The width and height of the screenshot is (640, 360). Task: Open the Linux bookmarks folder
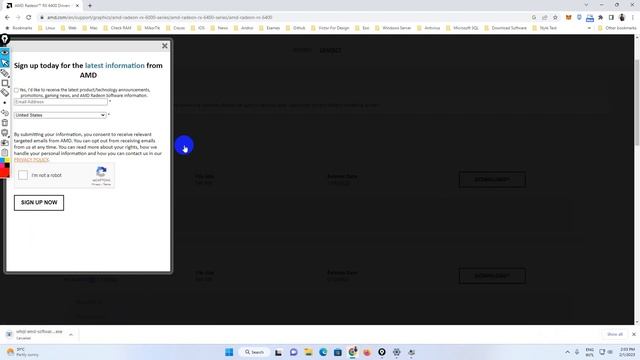pos(47,28)
